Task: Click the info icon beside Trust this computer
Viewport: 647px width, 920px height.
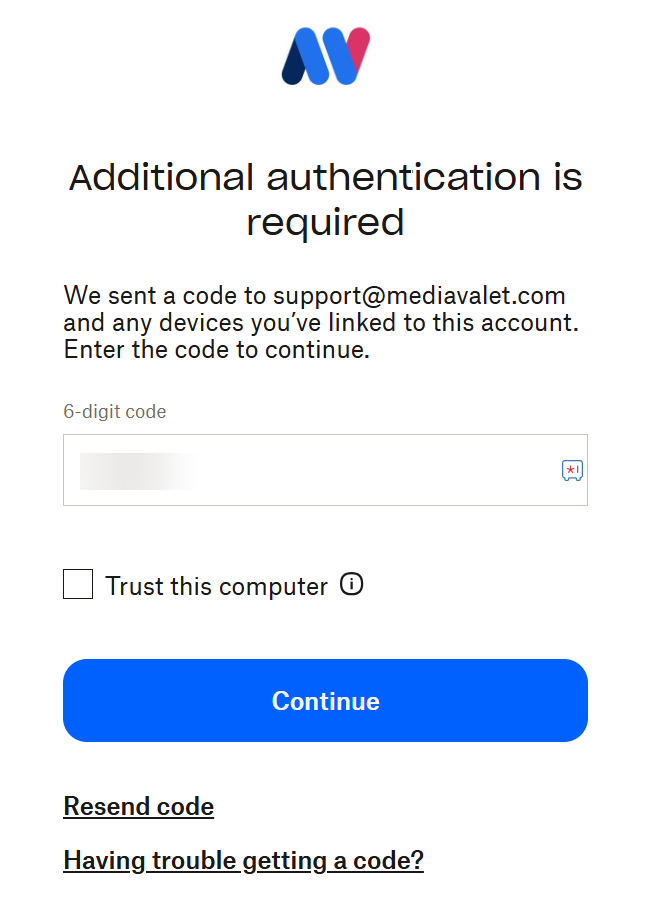Action: (x=352, y=585)
